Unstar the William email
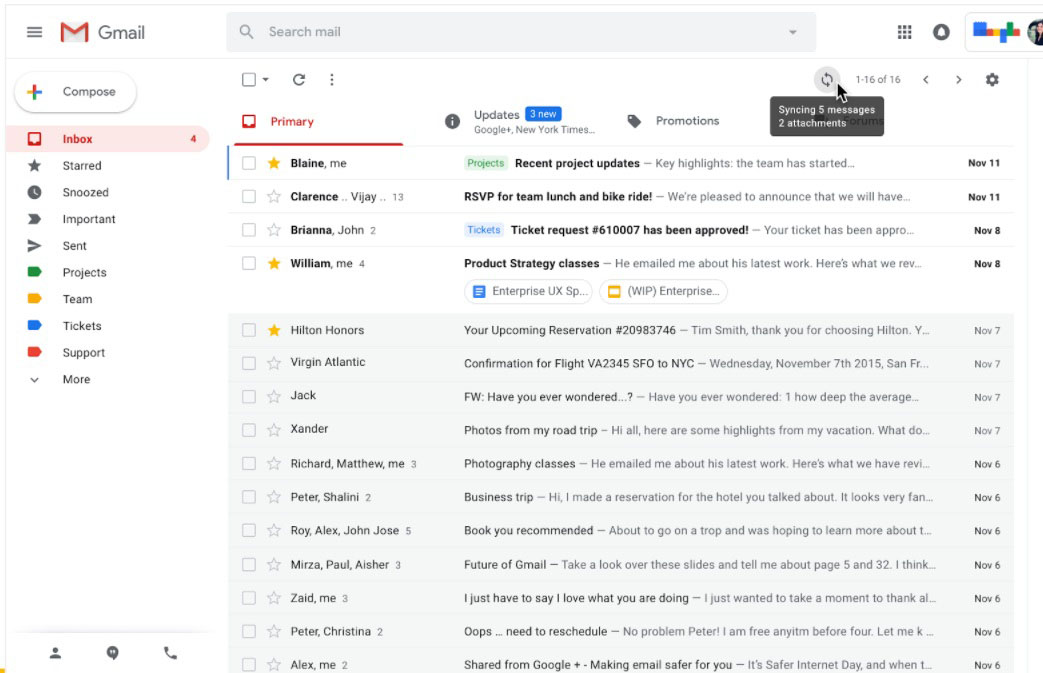 273,263
